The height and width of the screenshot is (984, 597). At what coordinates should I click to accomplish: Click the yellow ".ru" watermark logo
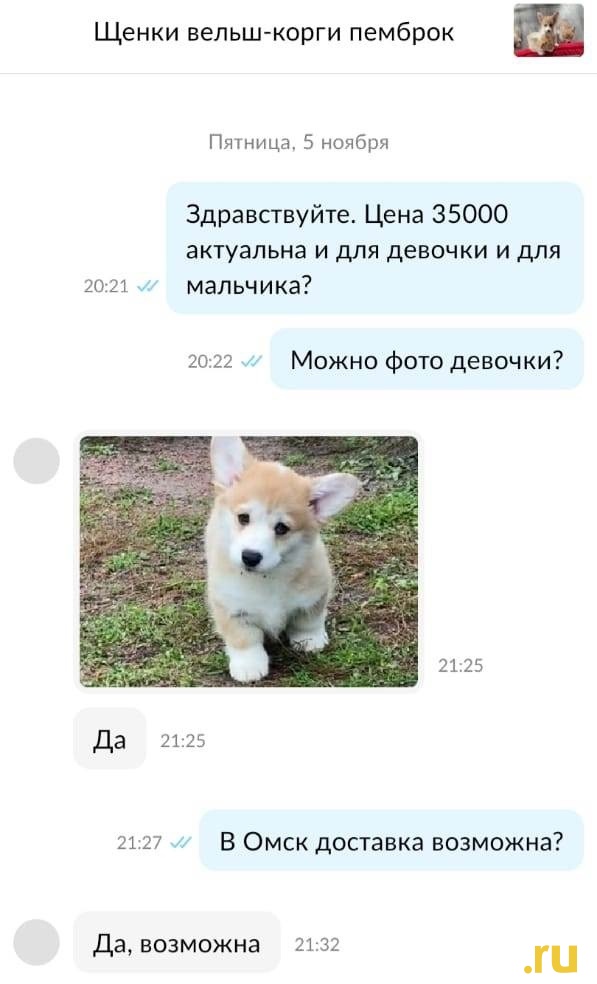click(551, 958)
